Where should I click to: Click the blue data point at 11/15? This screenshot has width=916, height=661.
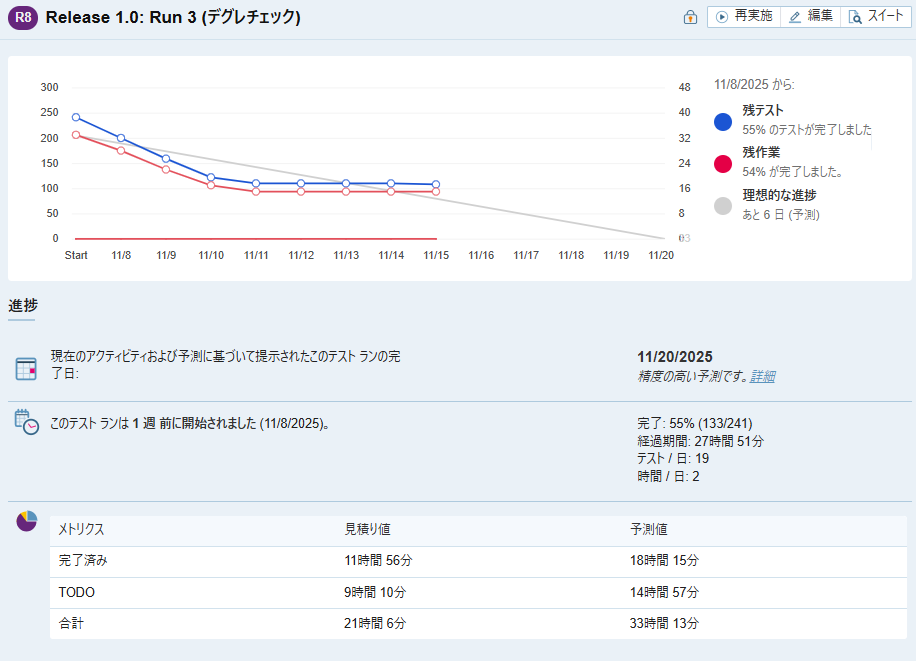click(436, 185)
